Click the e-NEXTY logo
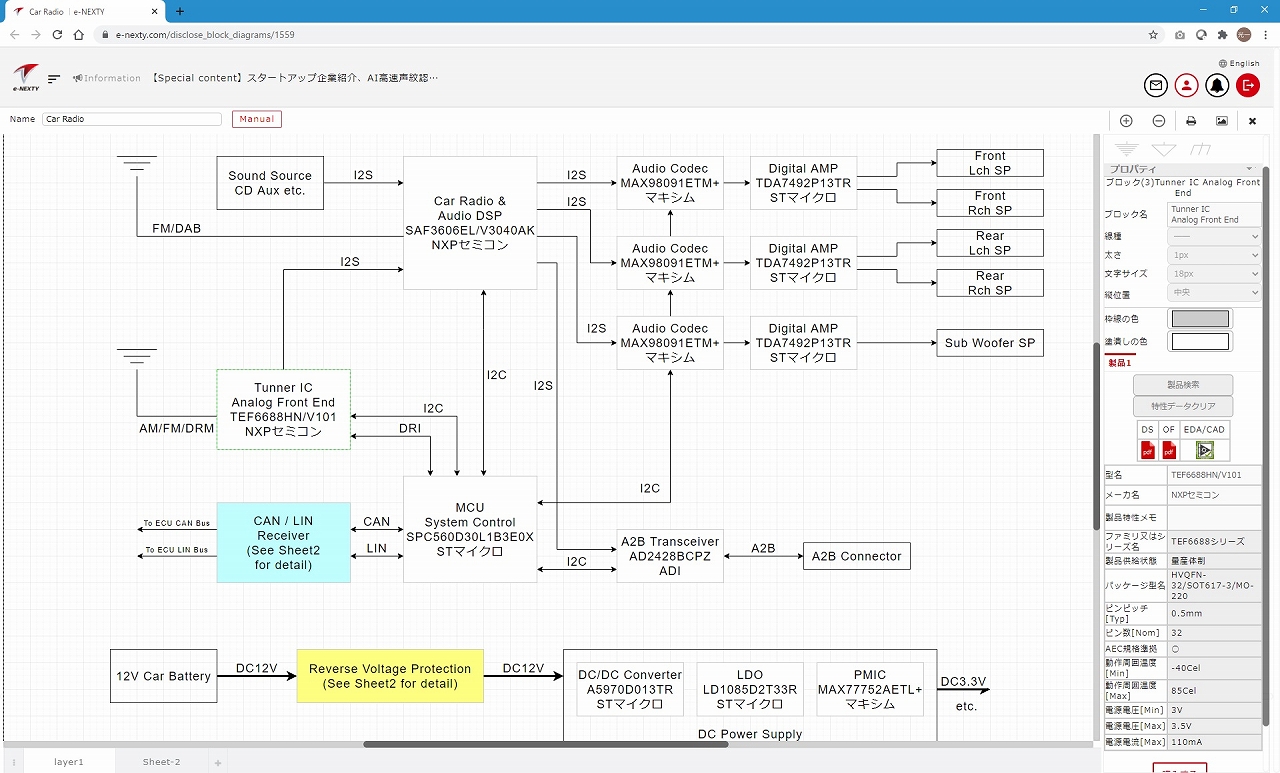This screenshot has height=773, width=1280. point(26,78)
